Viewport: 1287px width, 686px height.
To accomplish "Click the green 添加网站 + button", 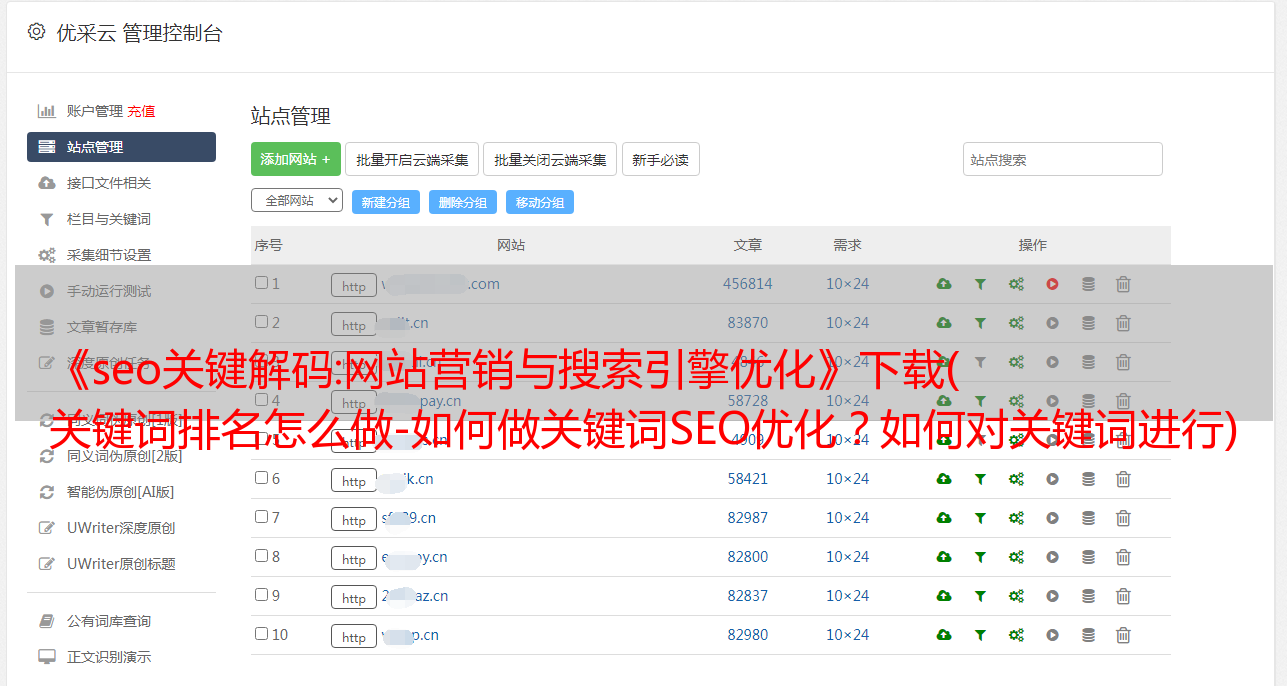I will (x=296, y=159).
